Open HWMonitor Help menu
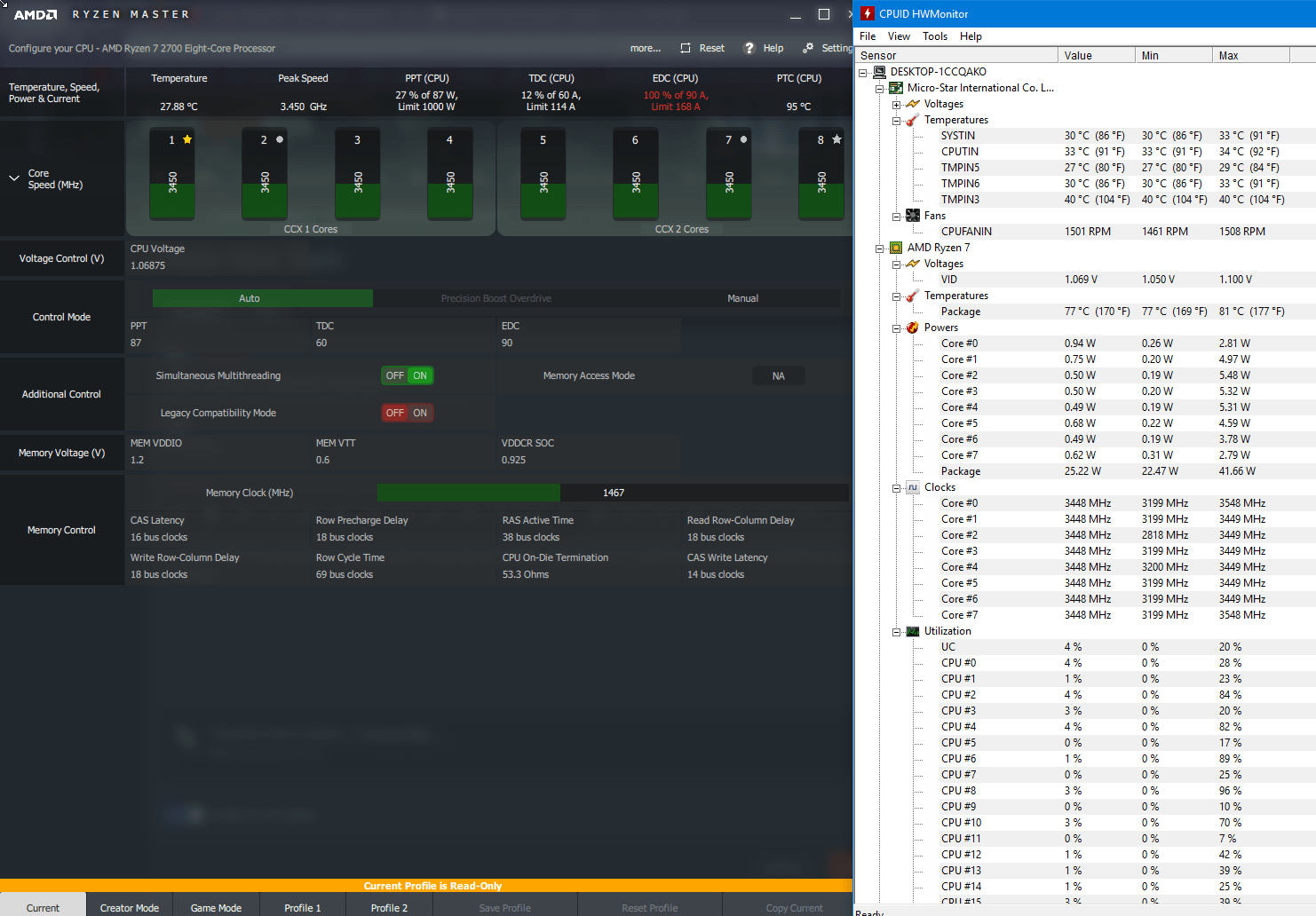1316x916 pixels. [x=971, y=36]
